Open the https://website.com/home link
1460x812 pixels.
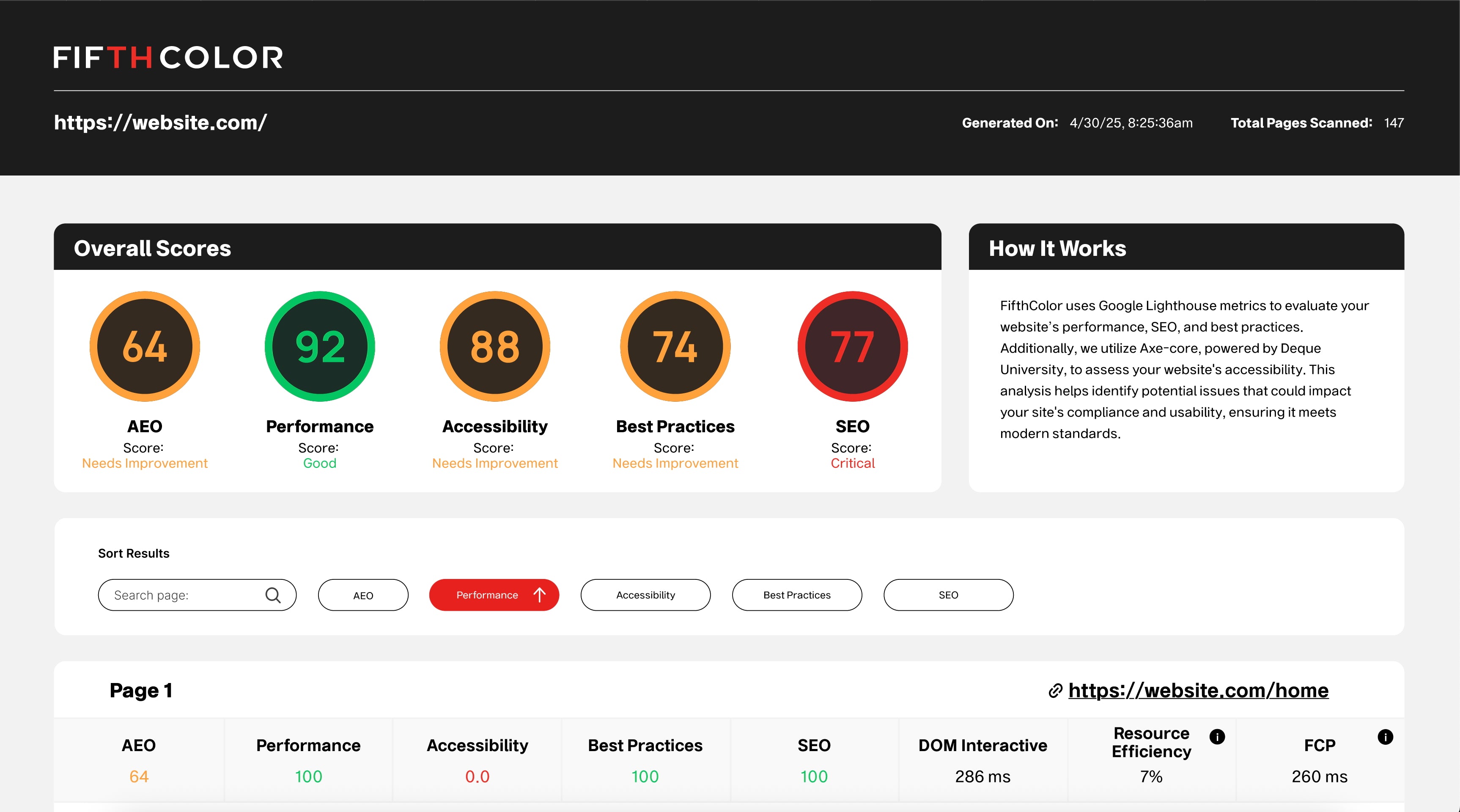[x=1198, y=690]
